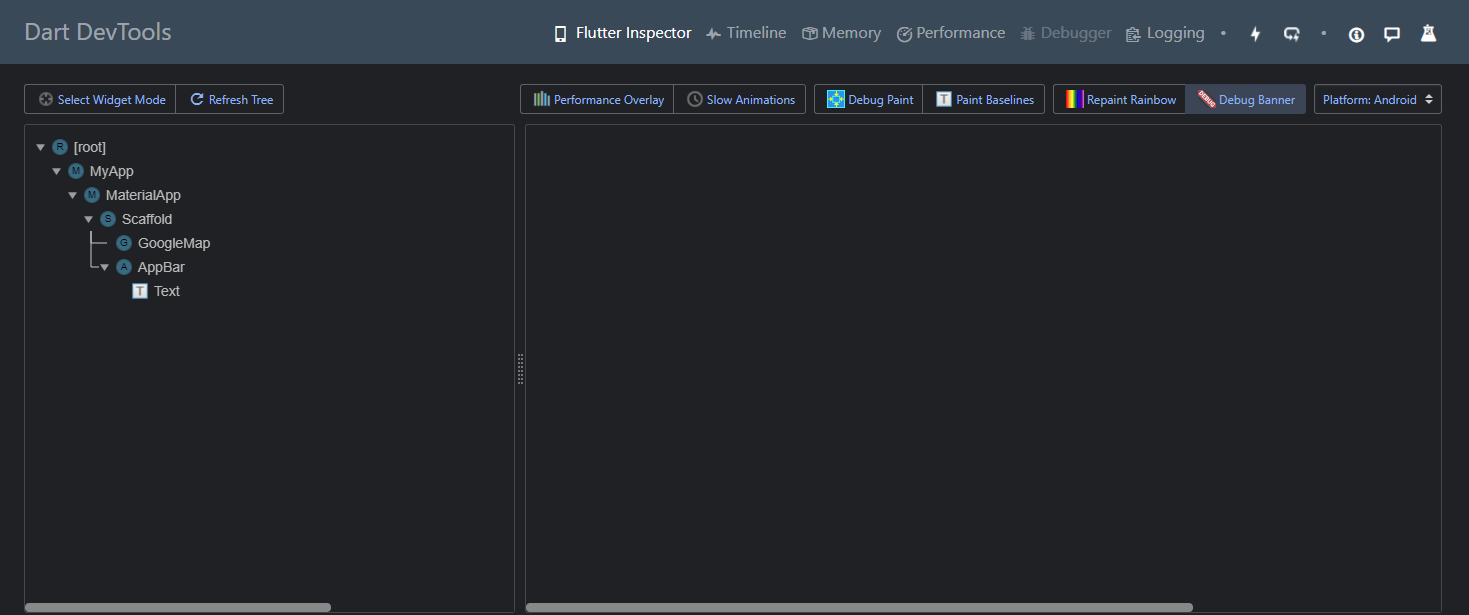1469x615 pixels.
Task: Toggle Paint Baselines
Action: [x=984, y=99]
